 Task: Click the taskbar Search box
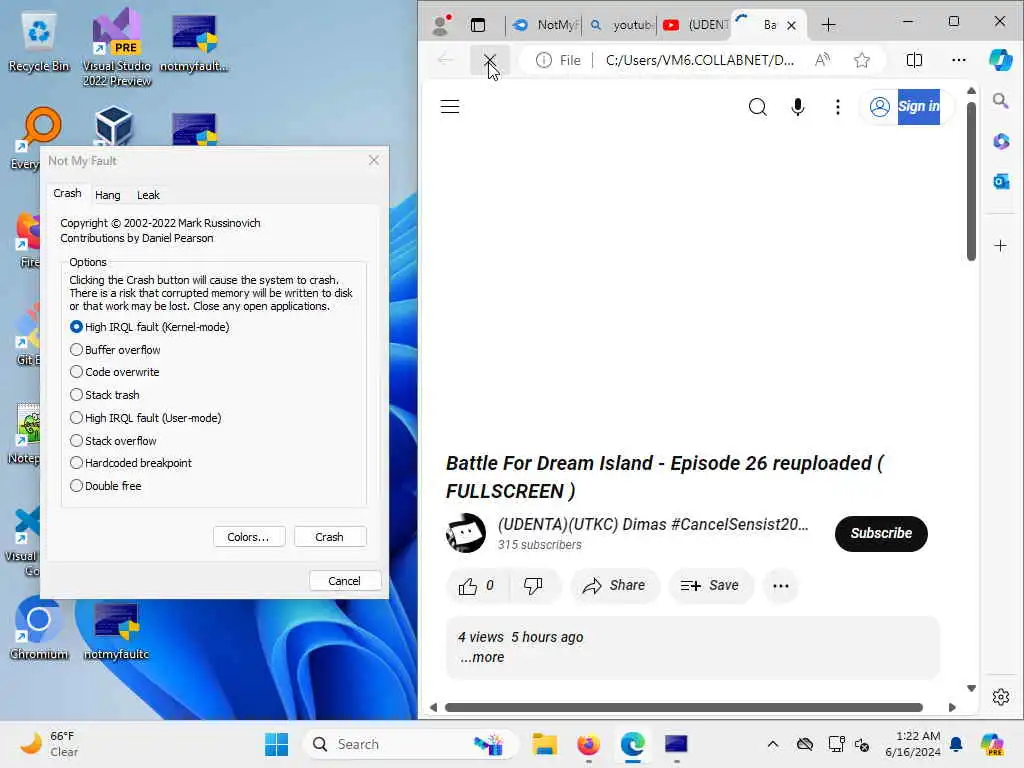(411, 744)
